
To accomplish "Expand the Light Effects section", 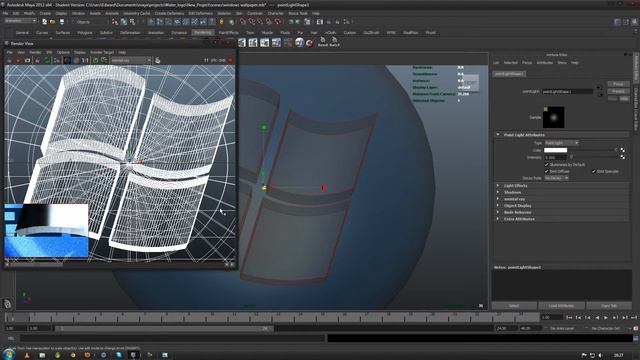I will tap(498, 186).
